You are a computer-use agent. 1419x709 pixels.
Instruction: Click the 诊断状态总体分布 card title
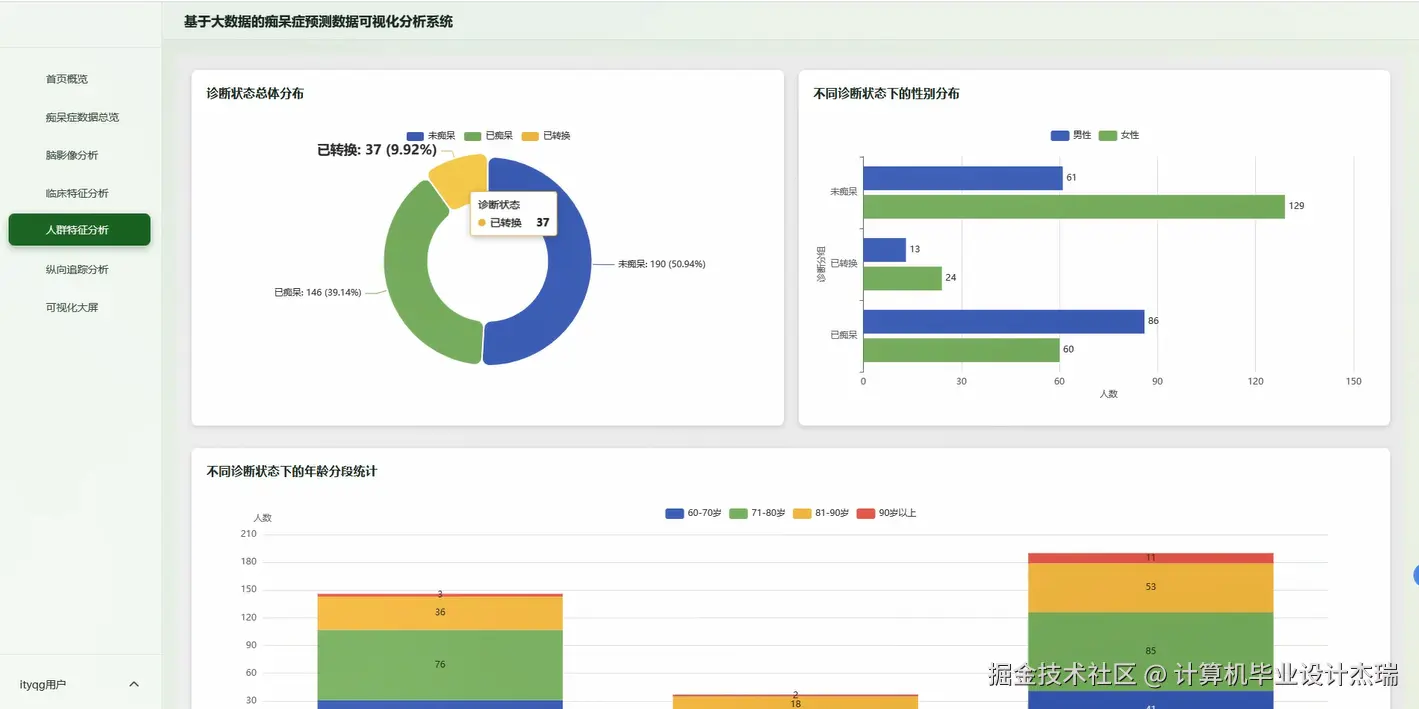click(255, 94)
